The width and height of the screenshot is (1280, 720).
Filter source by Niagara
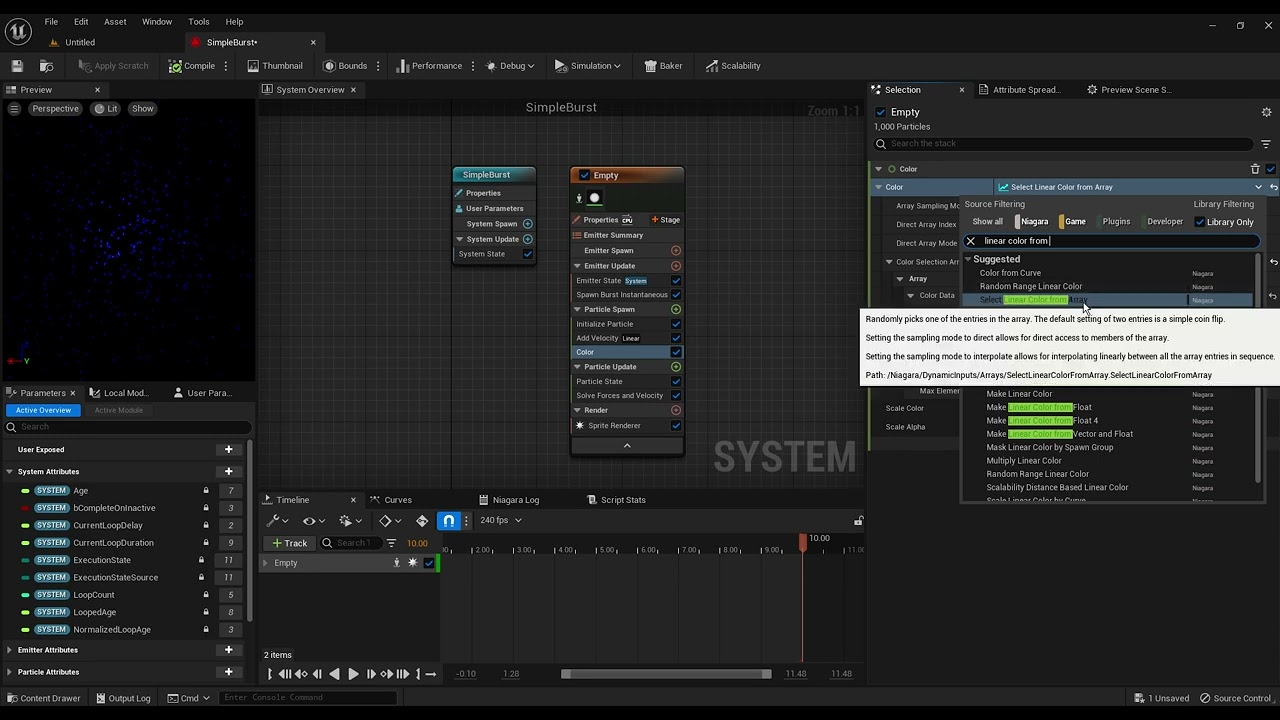coord(1033,222)
